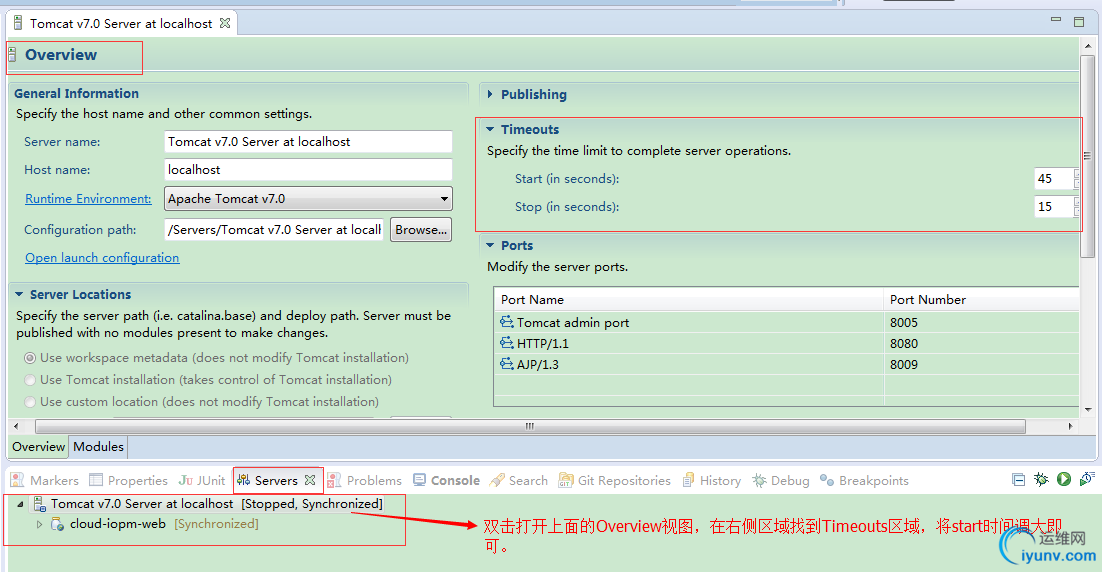Open the Problems view tab
The width and height of the screenshot is (1102, 572).
pos(365,480)
